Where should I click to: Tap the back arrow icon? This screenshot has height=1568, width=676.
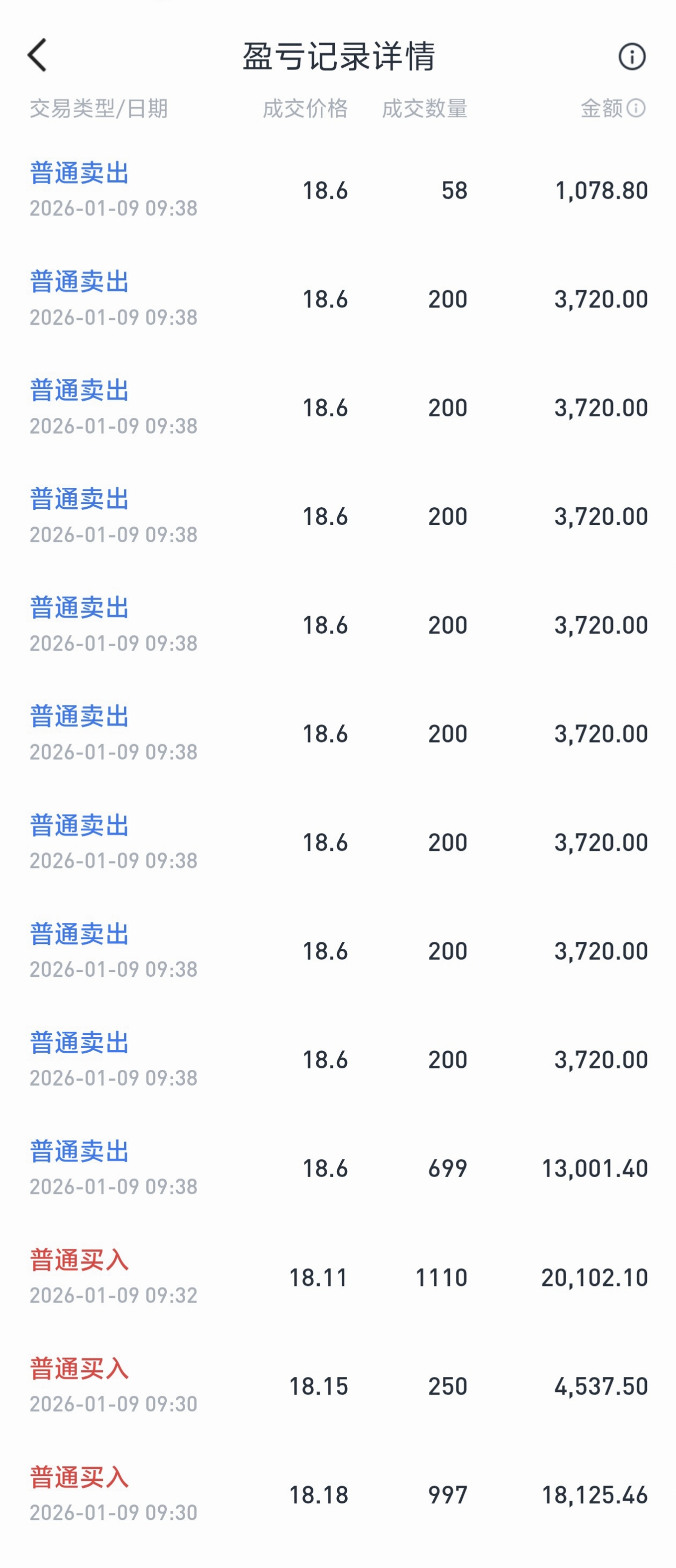tap(37, 55)
